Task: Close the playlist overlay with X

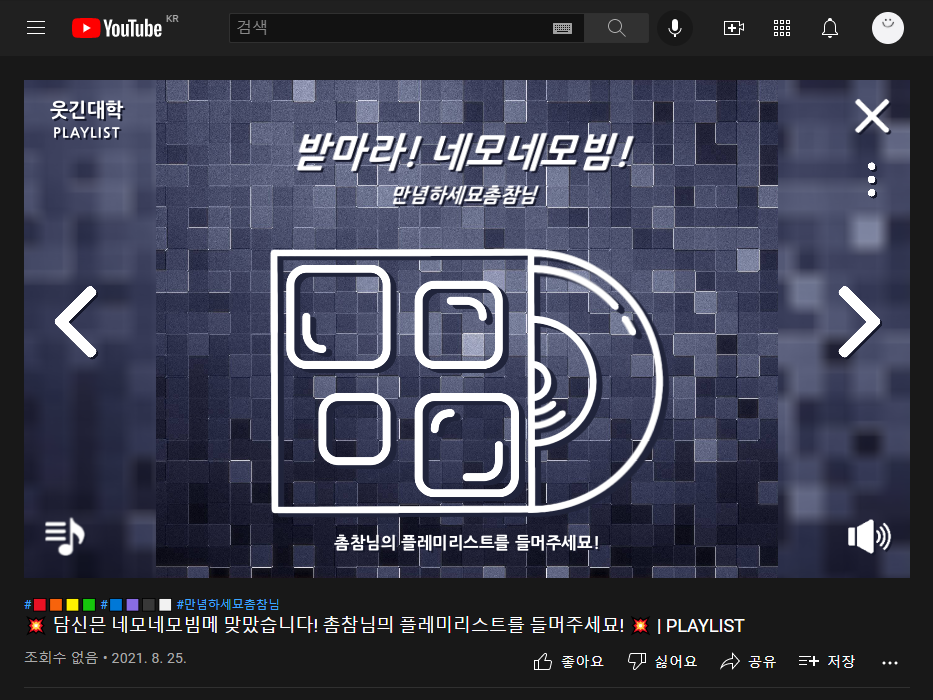Action: tap(872, 116)
